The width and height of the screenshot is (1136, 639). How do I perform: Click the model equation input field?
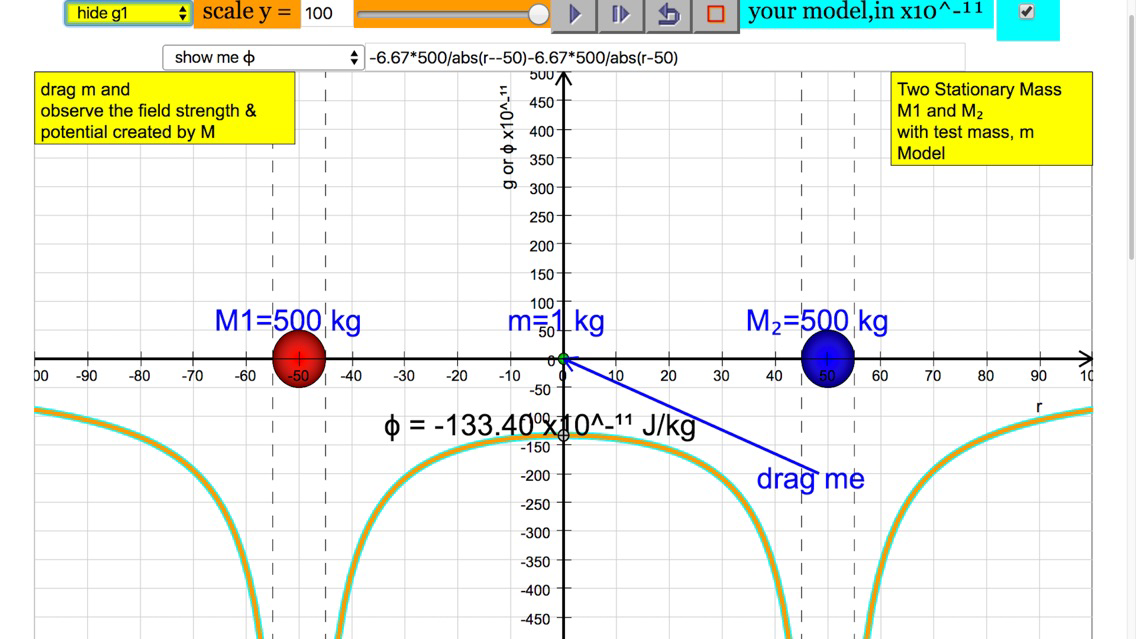tap(665, 57)
